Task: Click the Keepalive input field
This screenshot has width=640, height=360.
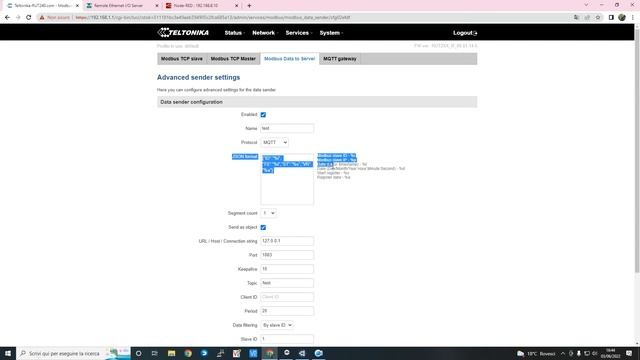Action: pyautogui.click(x=287, y=269)
